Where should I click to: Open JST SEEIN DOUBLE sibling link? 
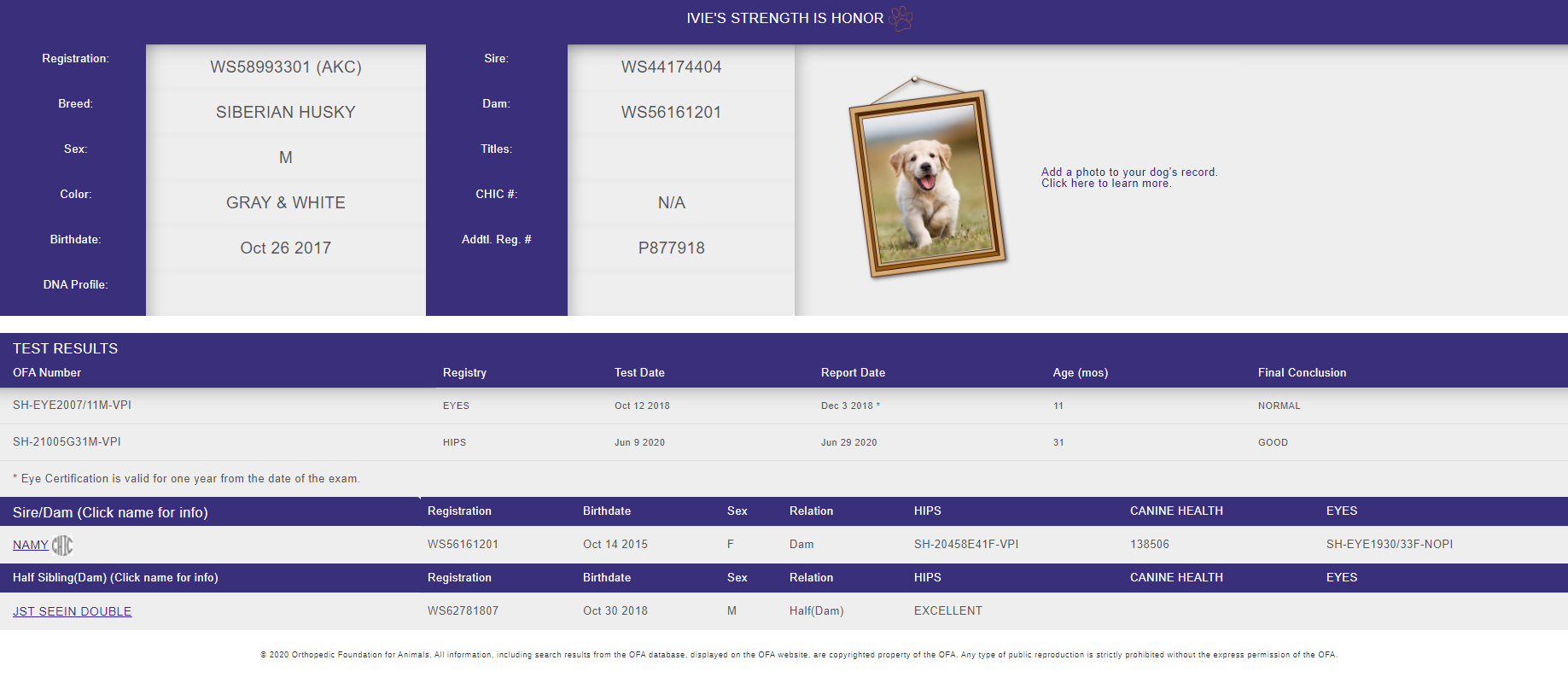point(73,611)
